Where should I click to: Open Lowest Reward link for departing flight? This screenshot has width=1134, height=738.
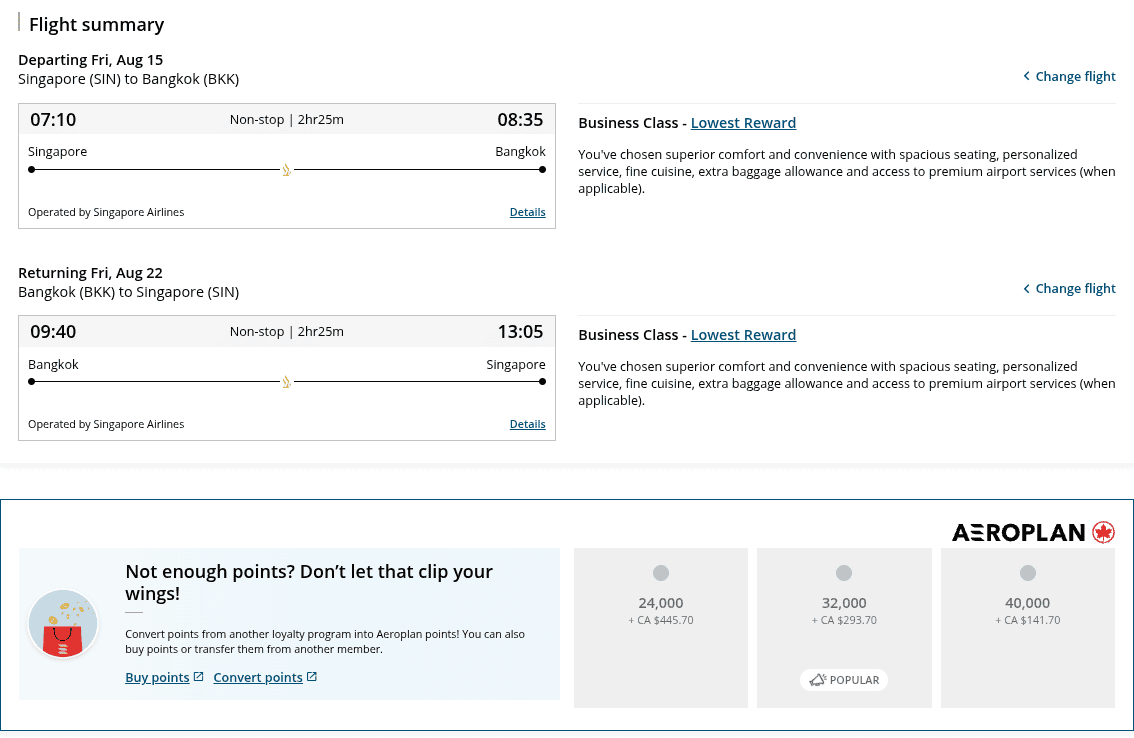[743, 123]
